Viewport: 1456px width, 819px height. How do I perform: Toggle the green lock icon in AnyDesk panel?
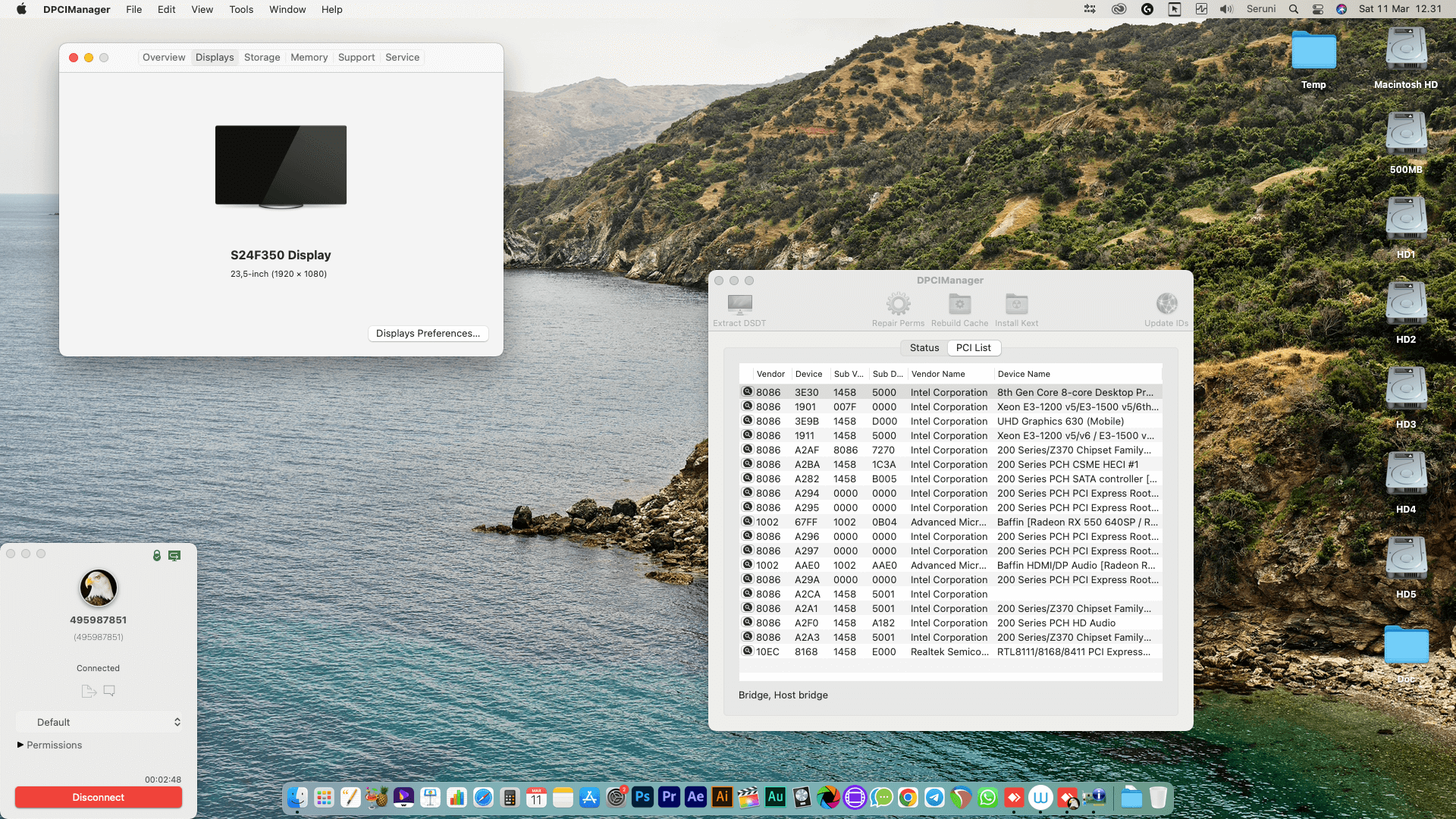coord(157,556)
